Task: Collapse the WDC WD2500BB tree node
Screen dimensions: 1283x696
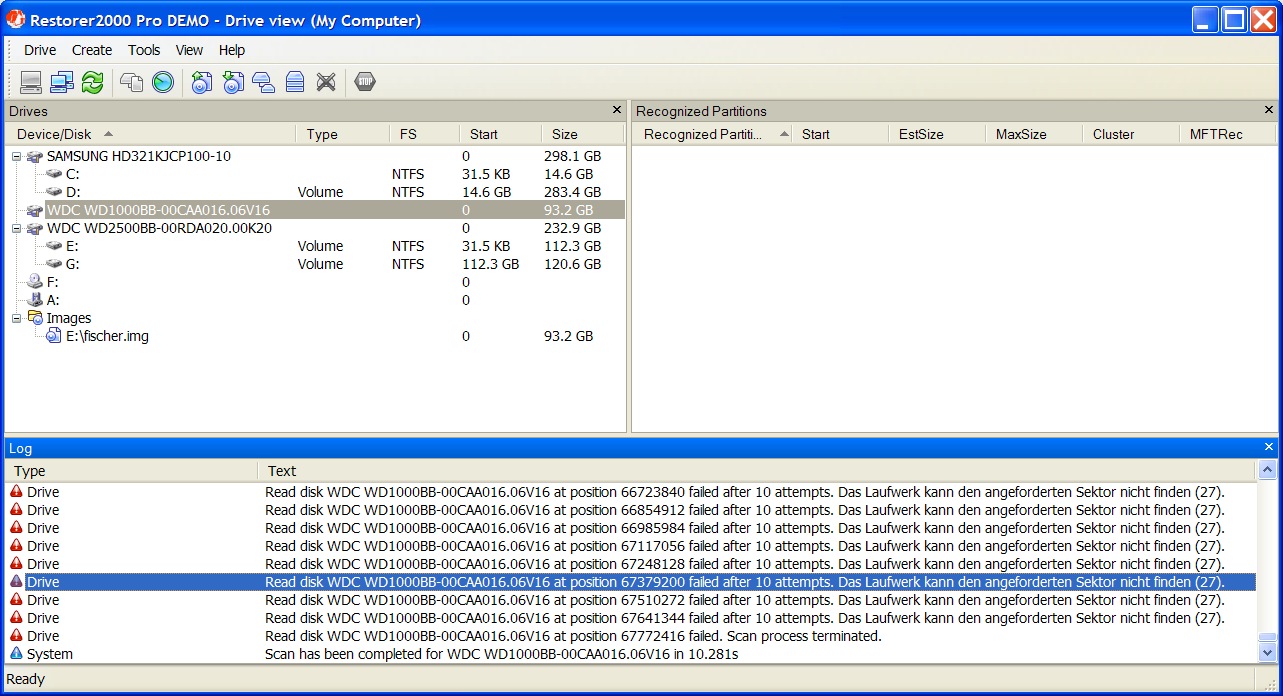Action: pos(17,228)
